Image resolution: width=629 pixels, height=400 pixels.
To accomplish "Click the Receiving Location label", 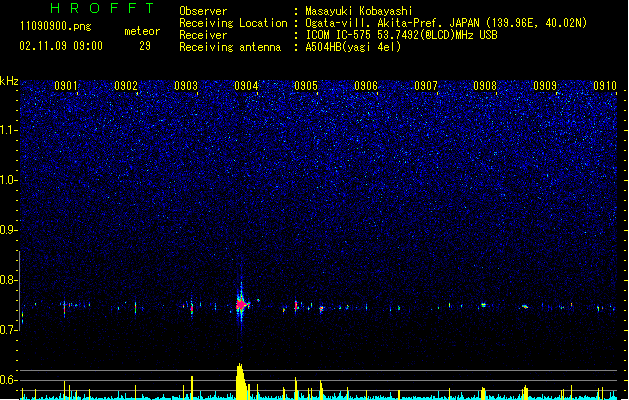I will 233,23.
